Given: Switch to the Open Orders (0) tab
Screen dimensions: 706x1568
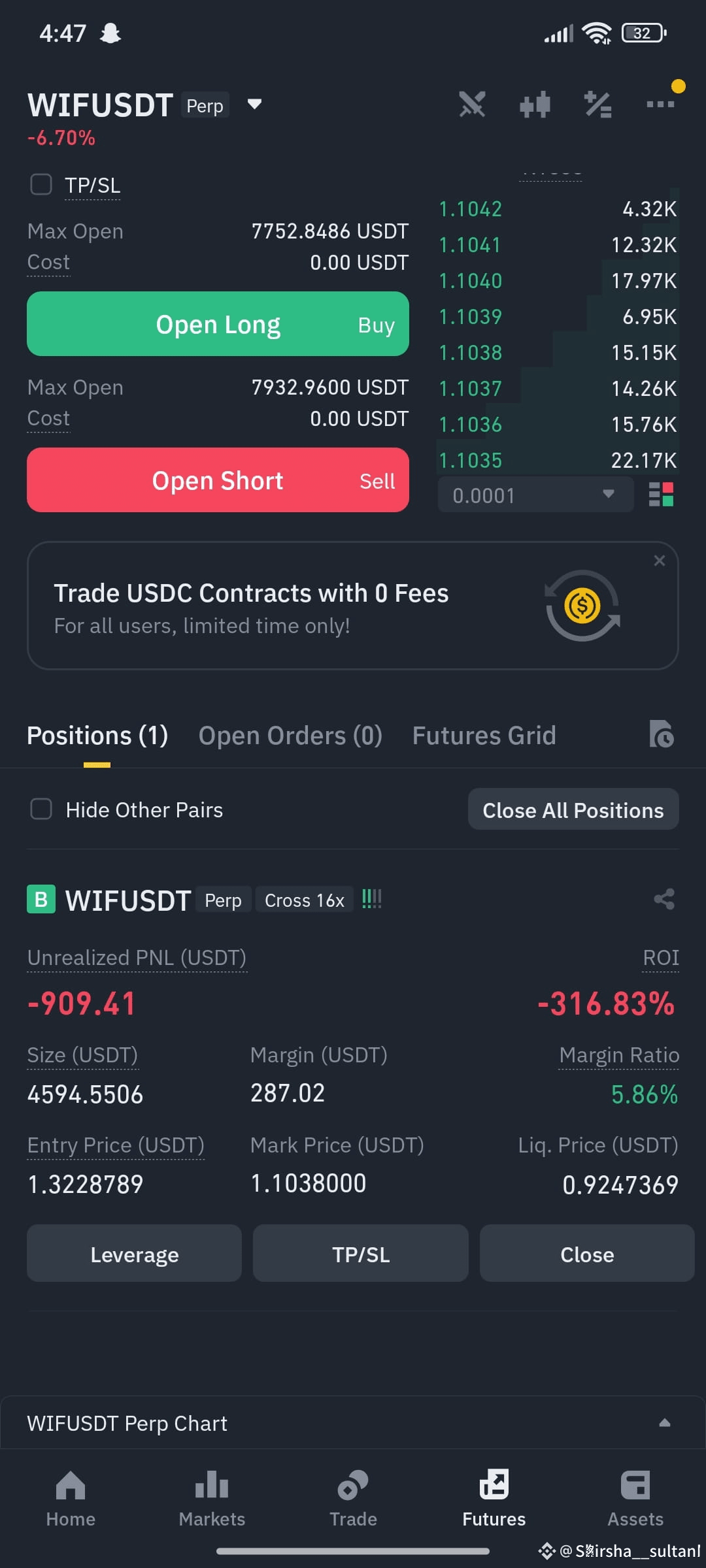Looking at the screenshot, I should click(290, 736).
